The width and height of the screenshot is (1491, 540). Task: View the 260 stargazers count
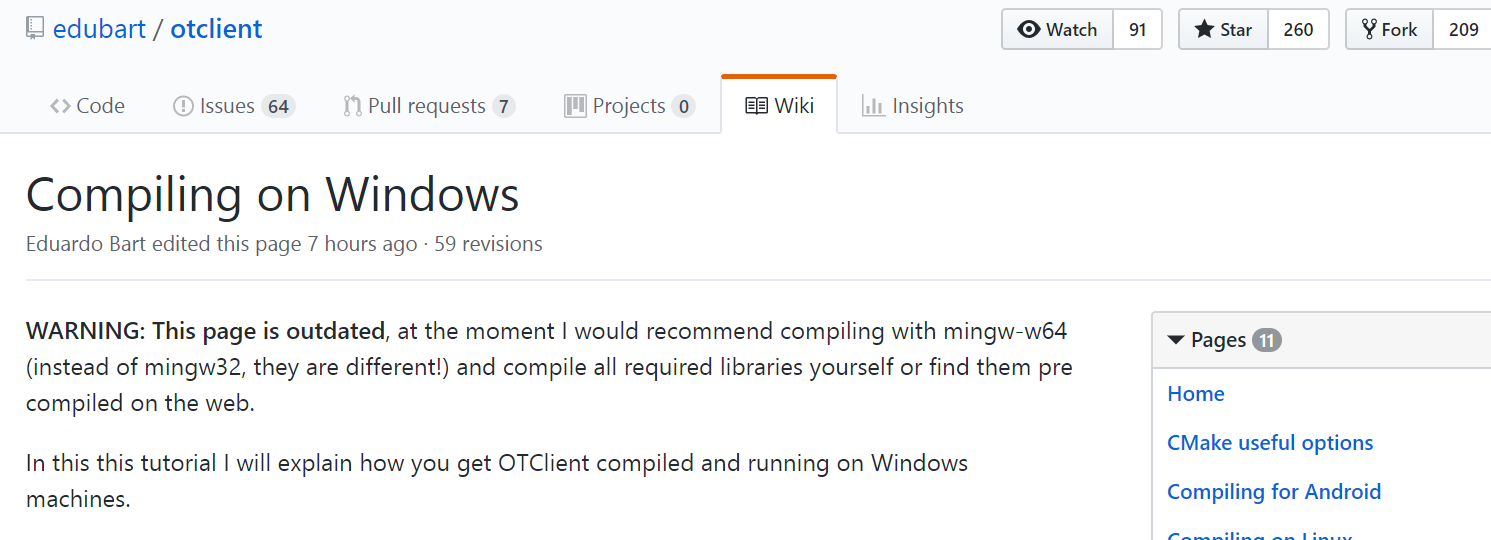1298,29
